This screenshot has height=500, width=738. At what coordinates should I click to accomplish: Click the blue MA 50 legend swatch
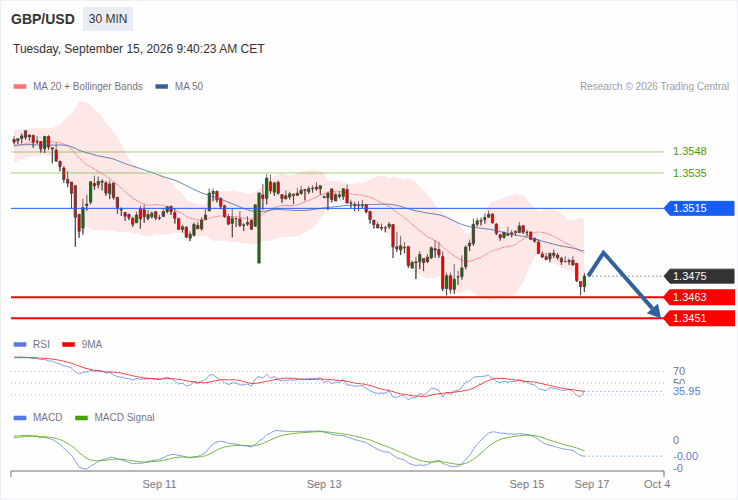161,87
